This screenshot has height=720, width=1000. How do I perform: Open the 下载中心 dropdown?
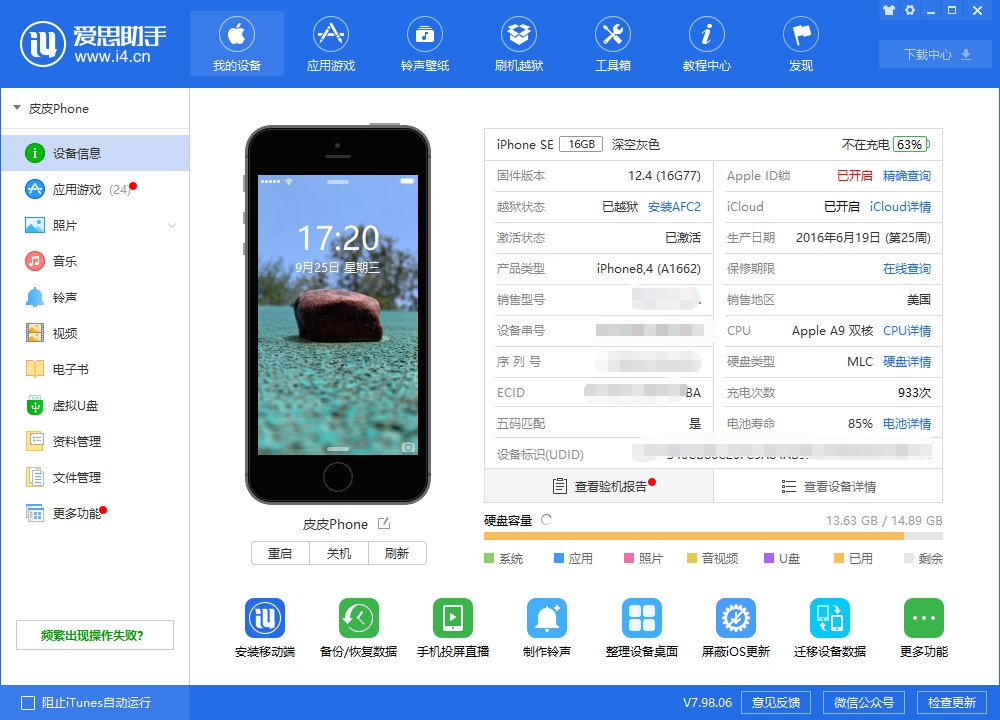pyautogui.click(x=934, y=54)
